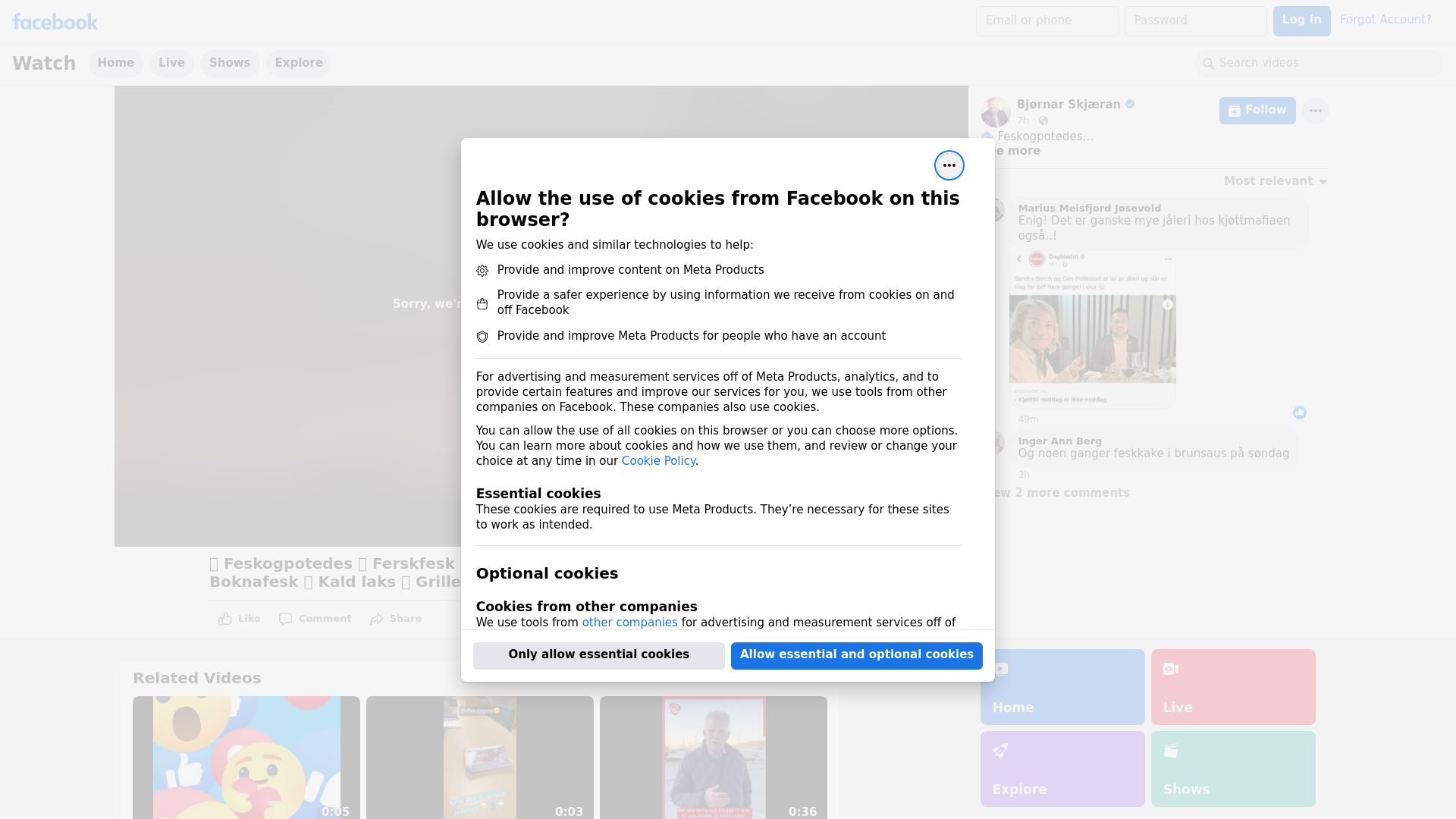Click Inger Ann Berg commenter name

[1059, 441]
